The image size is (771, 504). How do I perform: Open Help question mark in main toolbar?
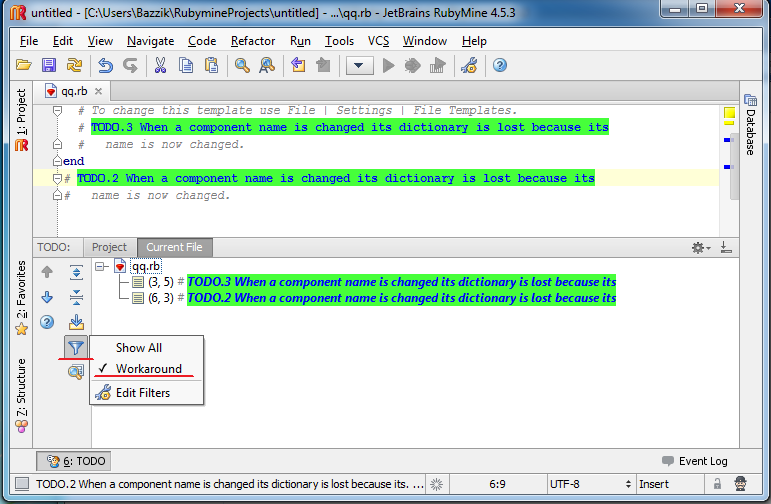500,65
